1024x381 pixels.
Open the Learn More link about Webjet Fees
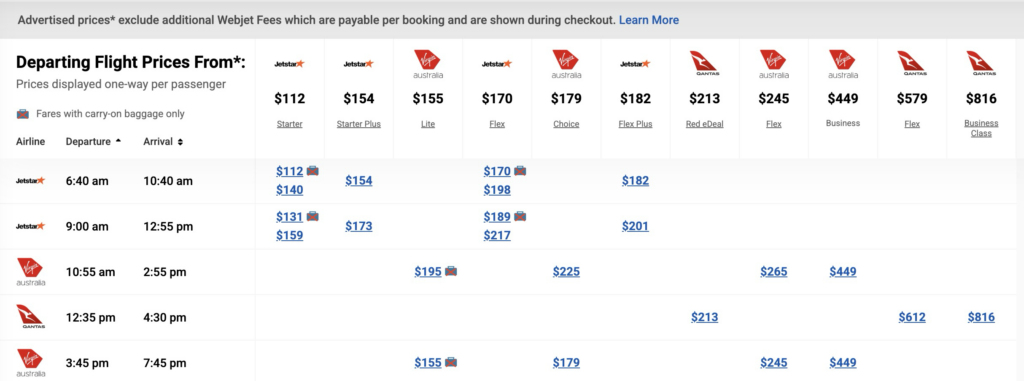648,20
